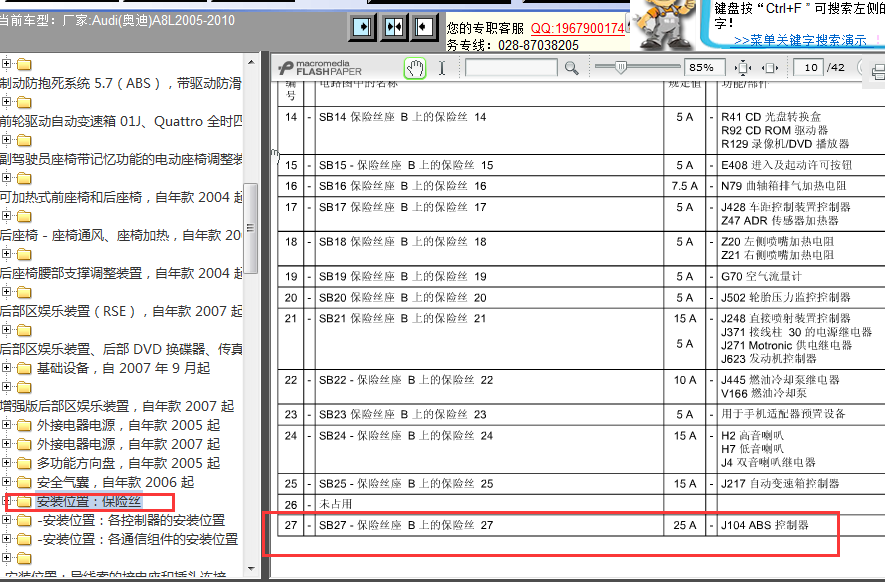
Task: Open 后座椅 - 座椅通风、座椅加热 item
Action: [x=121, y=235]
